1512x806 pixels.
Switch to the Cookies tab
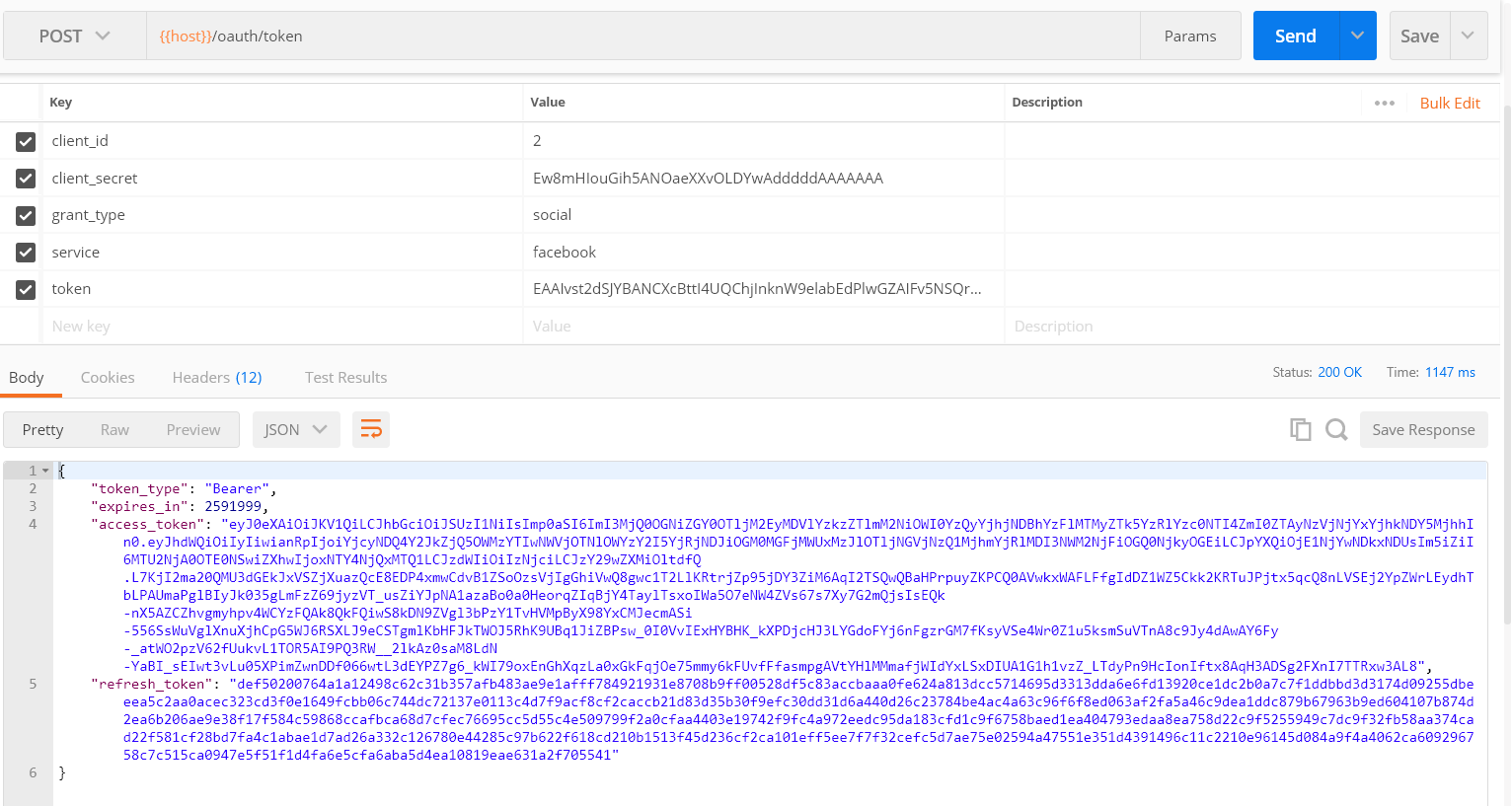tap(108, 377)
